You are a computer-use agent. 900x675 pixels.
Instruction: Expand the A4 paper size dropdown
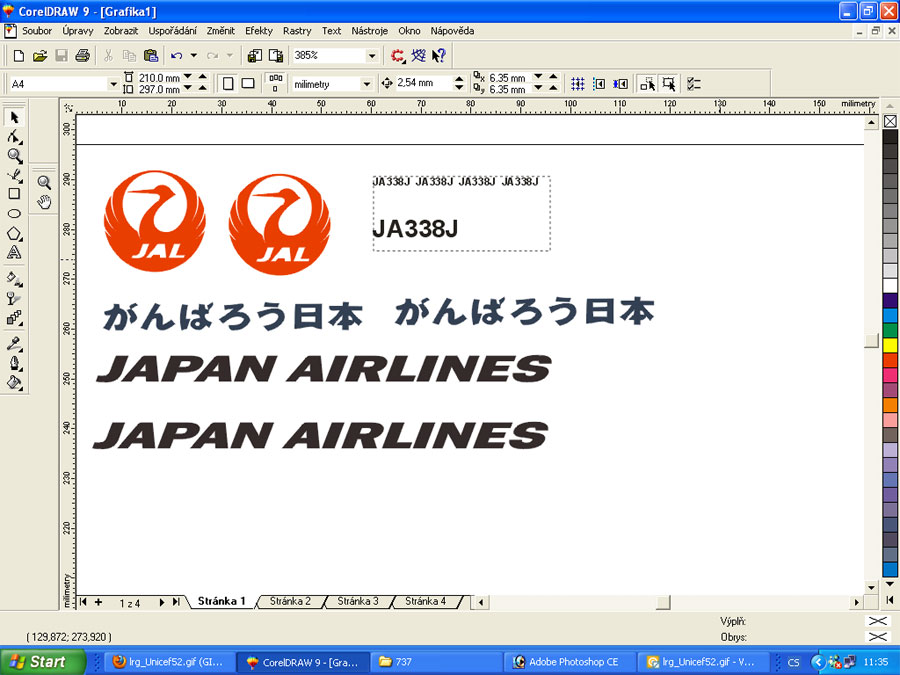pyautogui.click(x=113, y=84)
